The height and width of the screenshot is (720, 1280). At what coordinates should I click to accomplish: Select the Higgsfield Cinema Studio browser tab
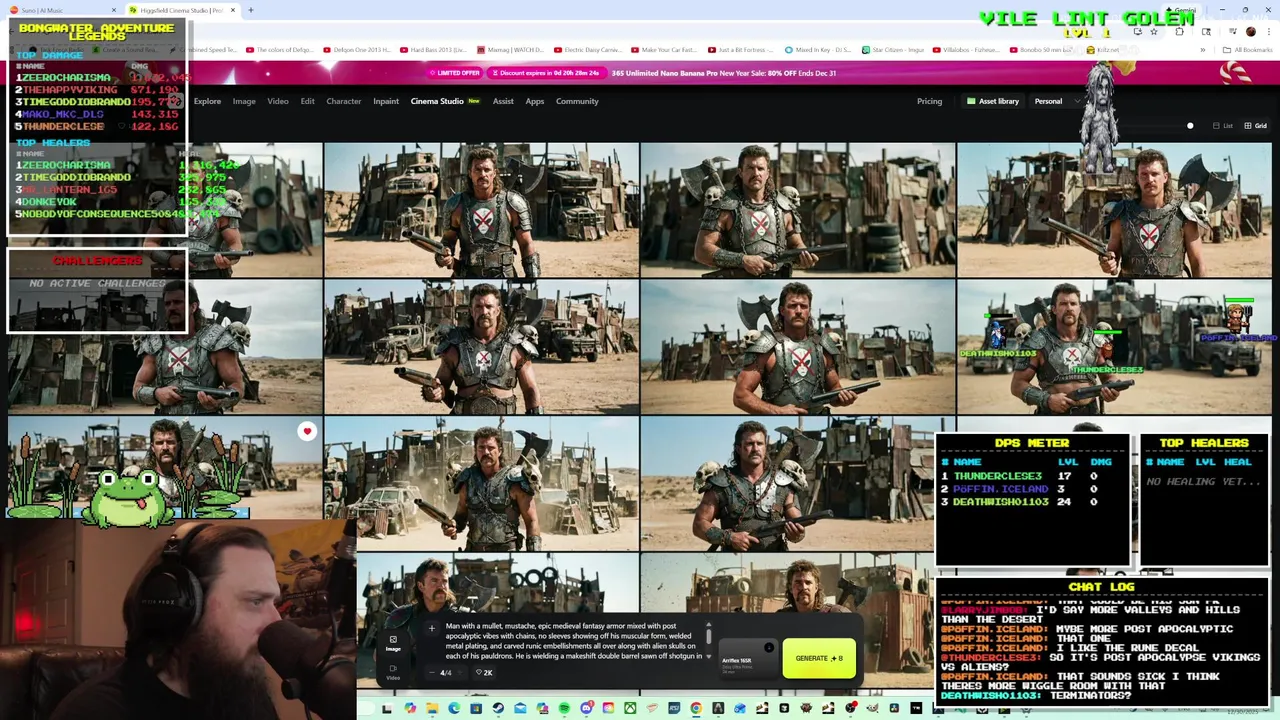182,10
